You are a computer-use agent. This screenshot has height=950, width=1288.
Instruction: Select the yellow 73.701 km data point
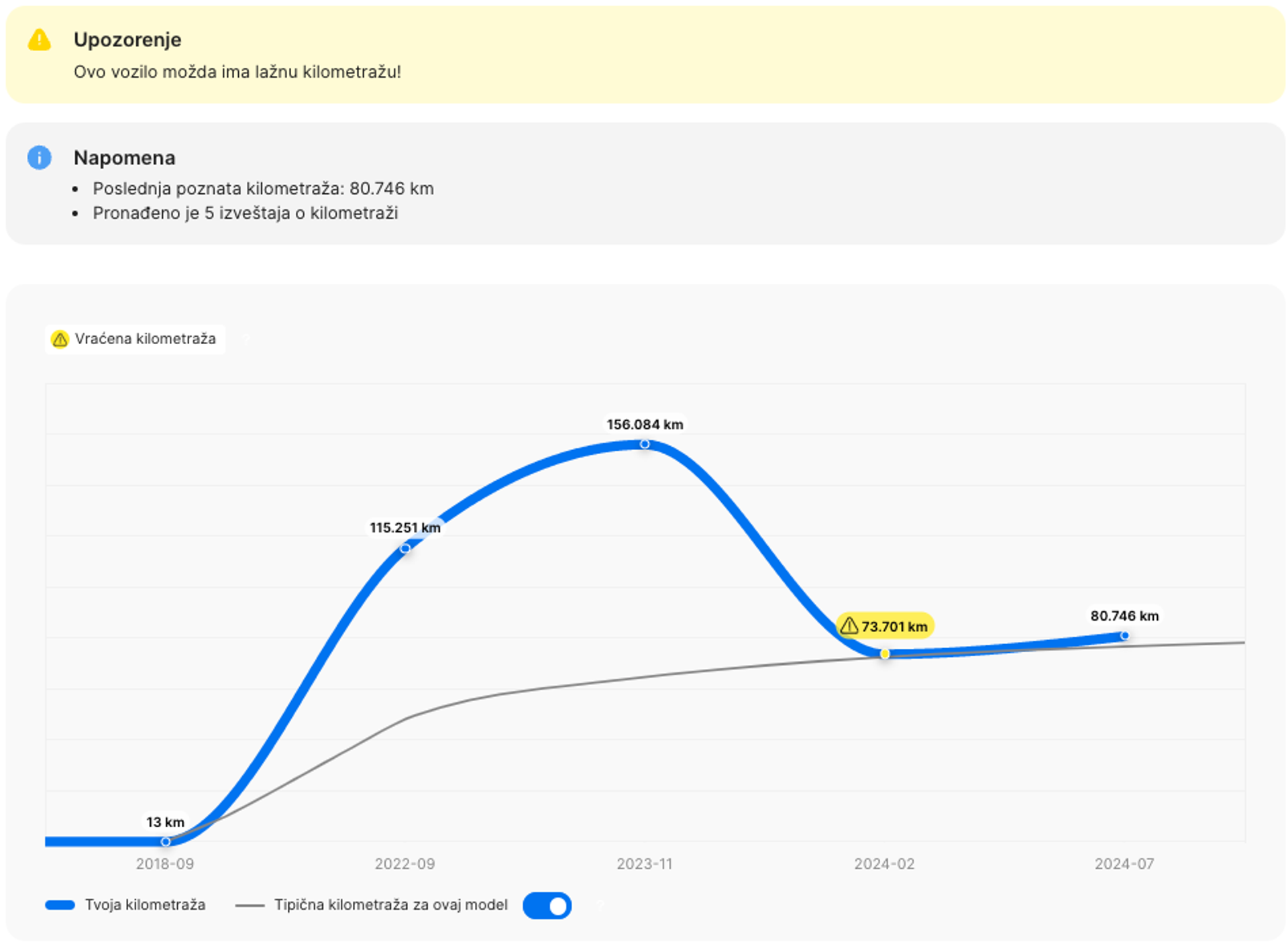[885, 653]
